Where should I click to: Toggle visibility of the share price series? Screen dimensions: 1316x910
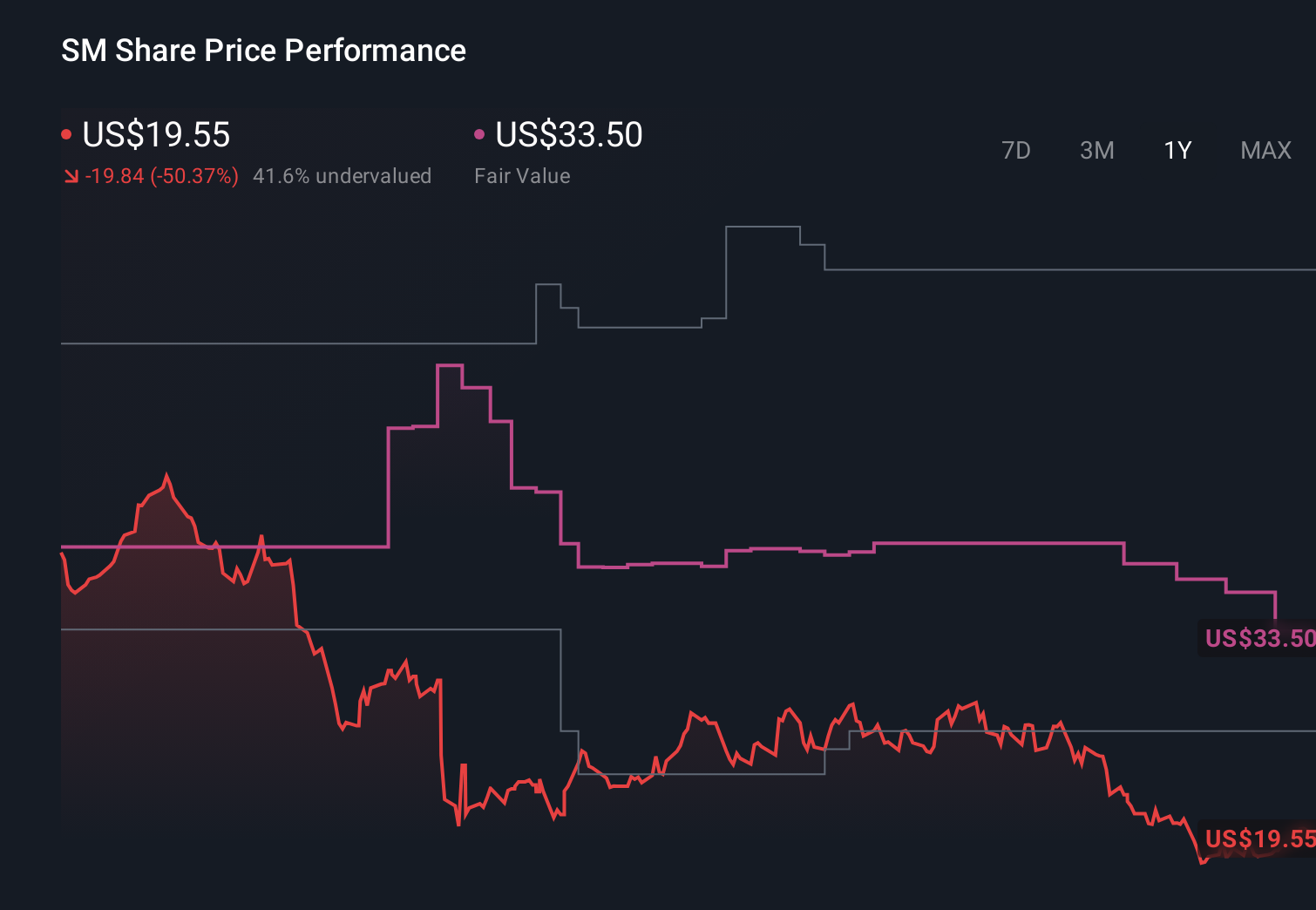pyautogui.click(x=155, y=135)
